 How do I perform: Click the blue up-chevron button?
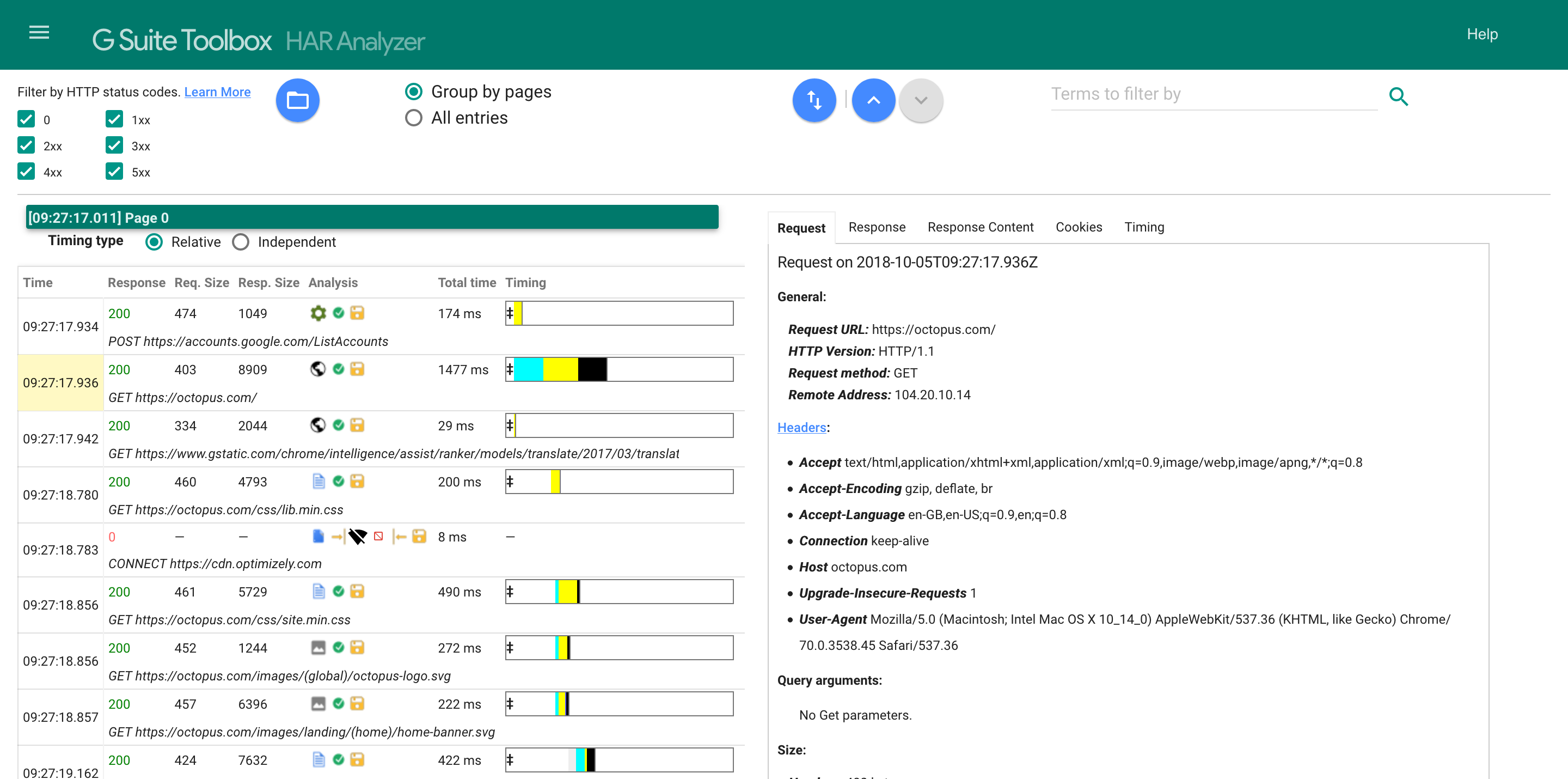pyautogui.click(x=873, y=100)
